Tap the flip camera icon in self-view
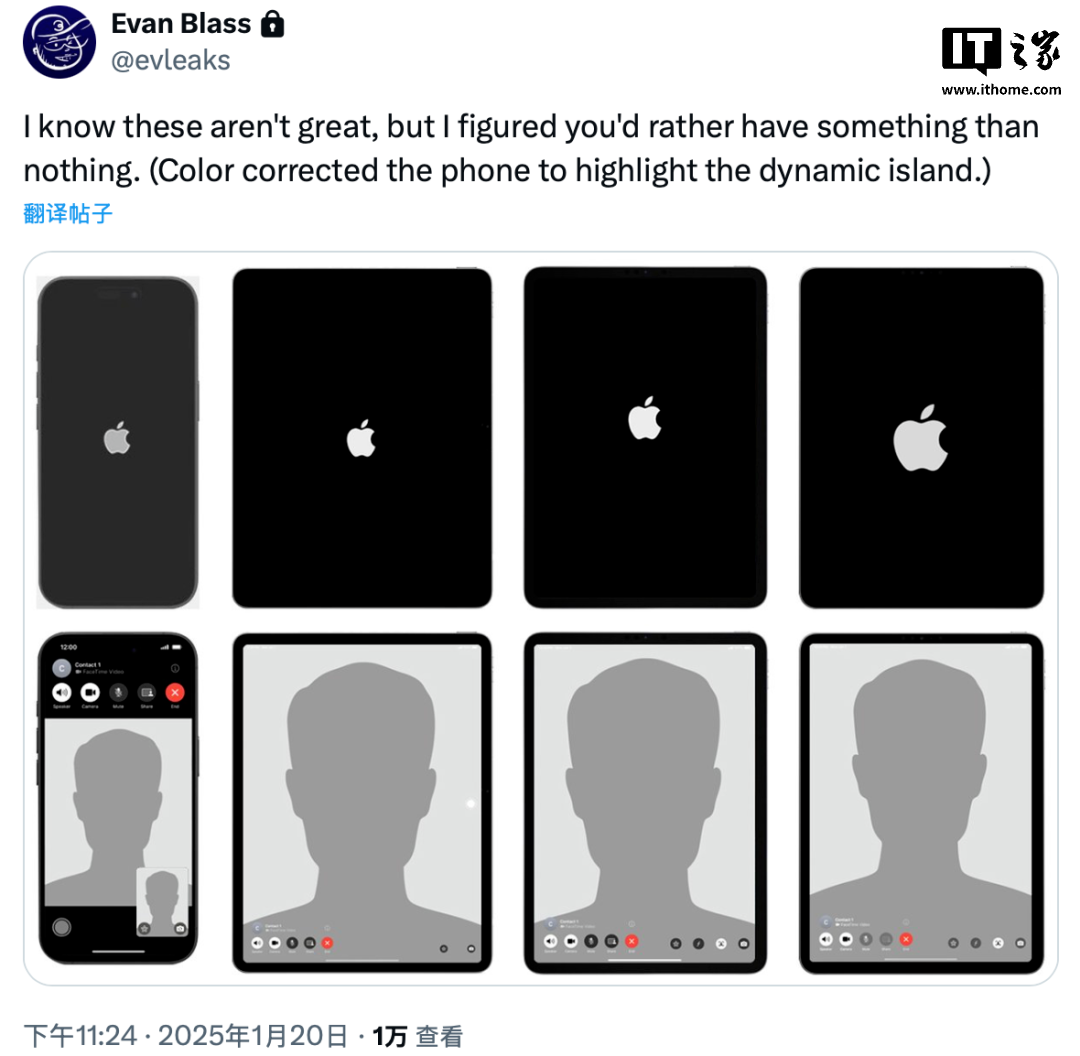 coord(180,929)
